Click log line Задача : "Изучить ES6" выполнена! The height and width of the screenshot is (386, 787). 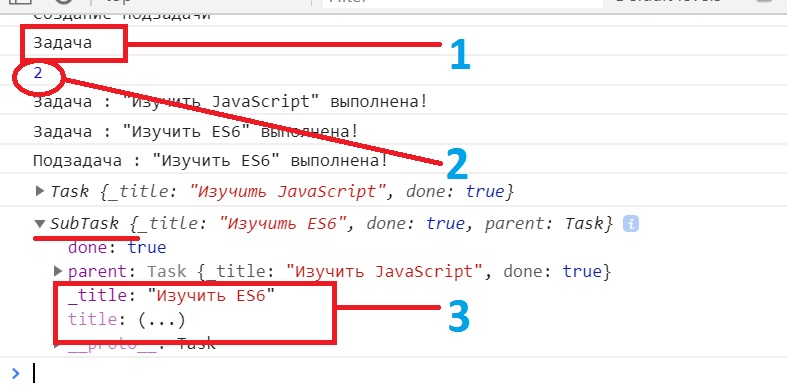click(x=196, y=132)
